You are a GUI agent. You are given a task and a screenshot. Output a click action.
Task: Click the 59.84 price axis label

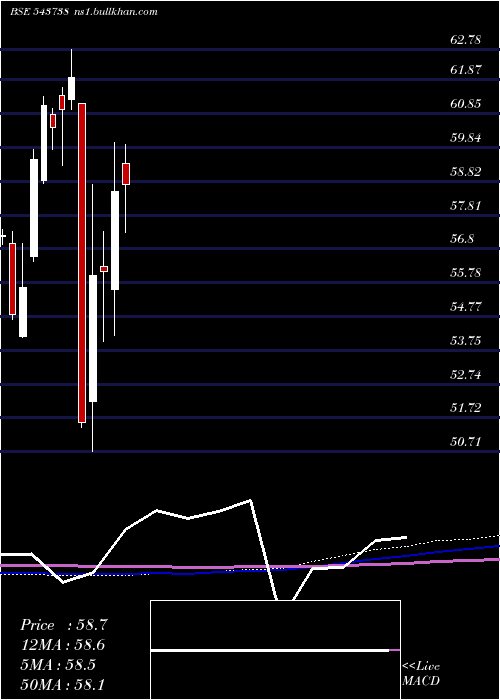(x=466, y=138)
